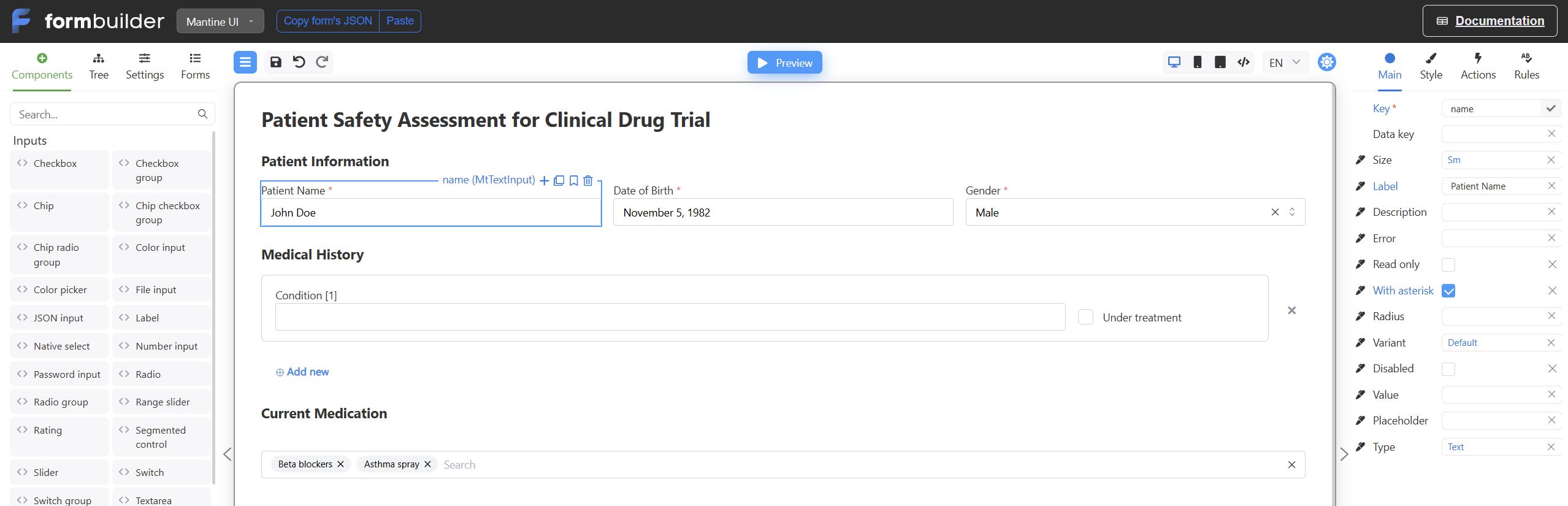Open the Type property dropdown
The height and width of the screenshot is (506, 1568).
[1494, 447]
